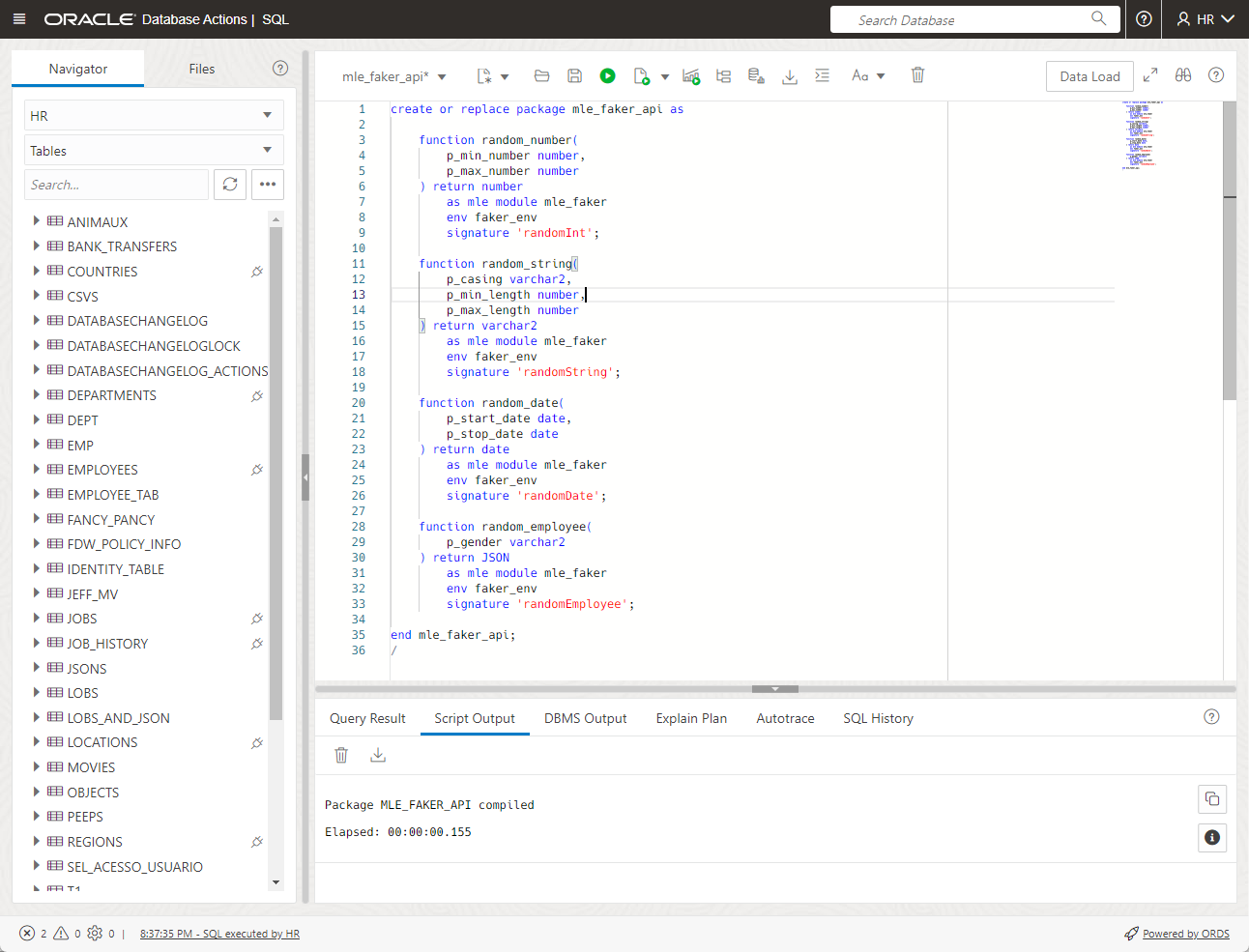
Task: Open the Explain Plan tab
Action: (691, 718)
